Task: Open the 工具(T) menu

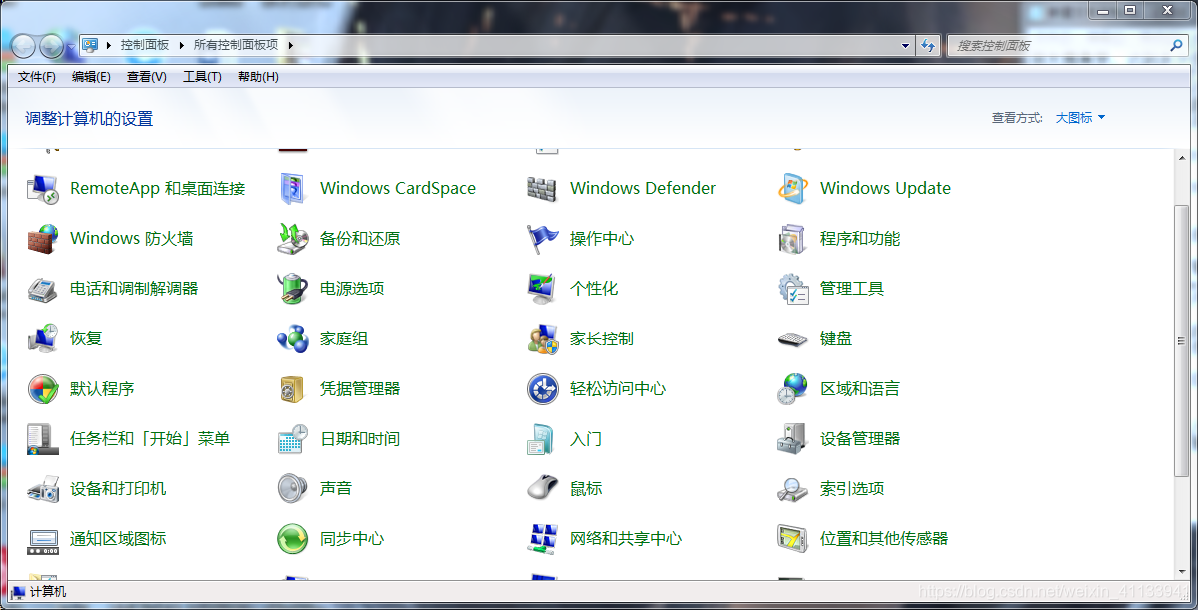Action: click(201, 77)
